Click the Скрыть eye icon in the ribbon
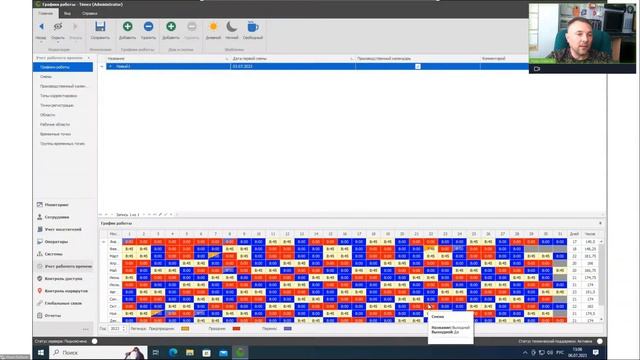This screenshot has height=360, width=640. pos(58,27)
